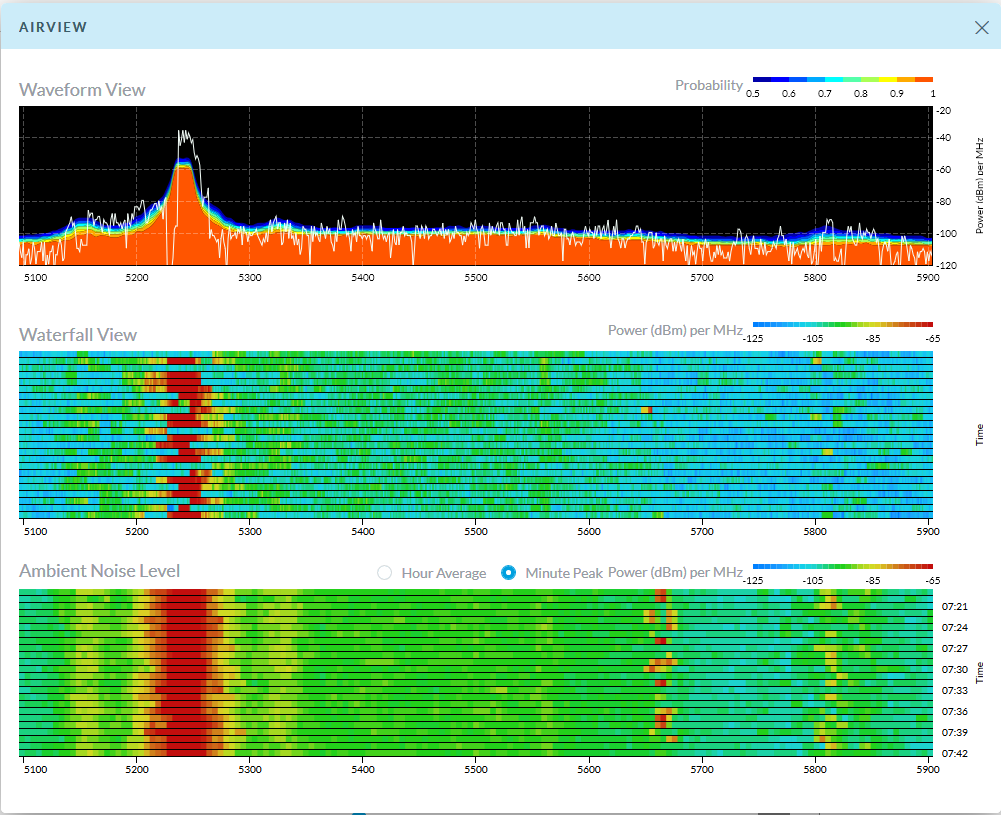
Task: Click the Waterfall View heading
Action: click(78, 335)
